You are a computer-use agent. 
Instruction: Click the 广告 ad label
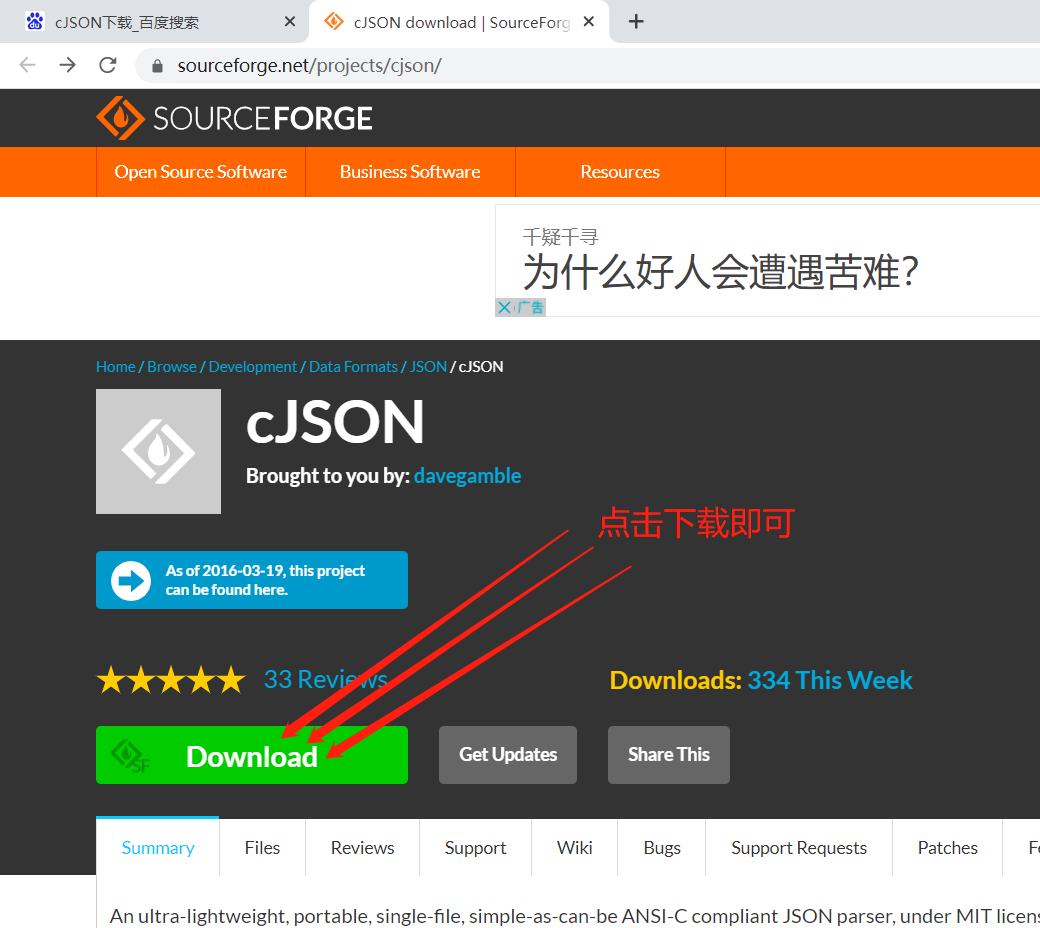pos(531,307)
